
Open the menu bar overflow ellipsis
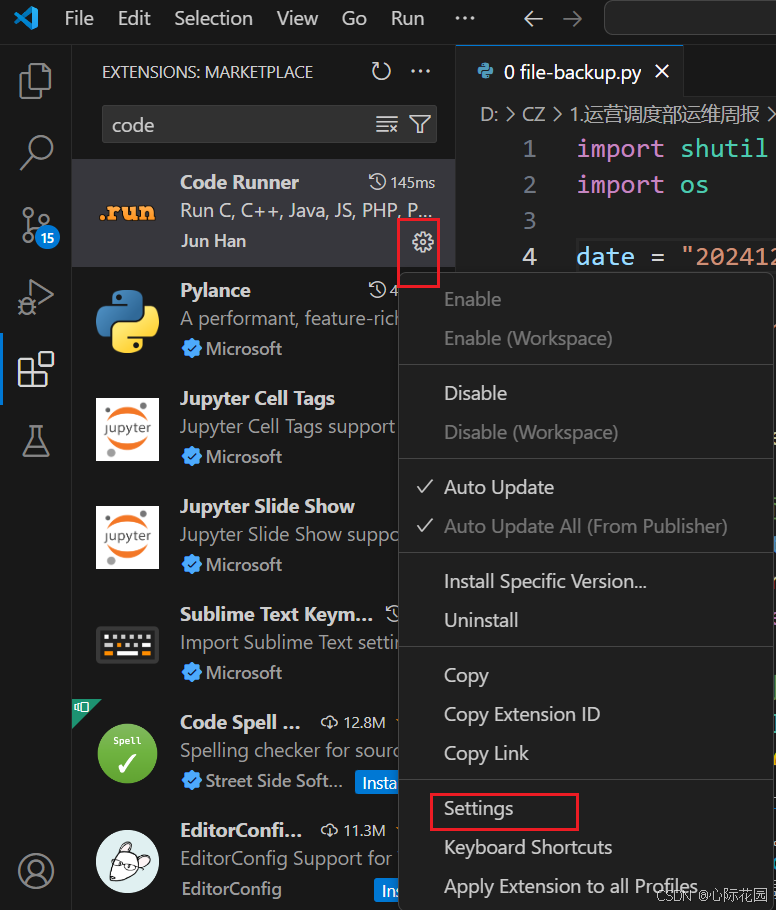click(464, 19)
